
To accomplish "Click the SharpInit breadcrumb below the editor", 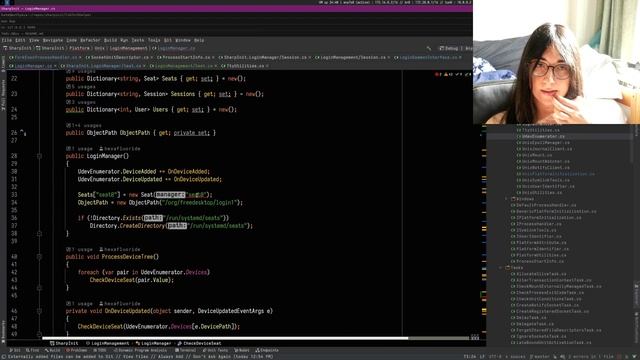I will 64,343.
